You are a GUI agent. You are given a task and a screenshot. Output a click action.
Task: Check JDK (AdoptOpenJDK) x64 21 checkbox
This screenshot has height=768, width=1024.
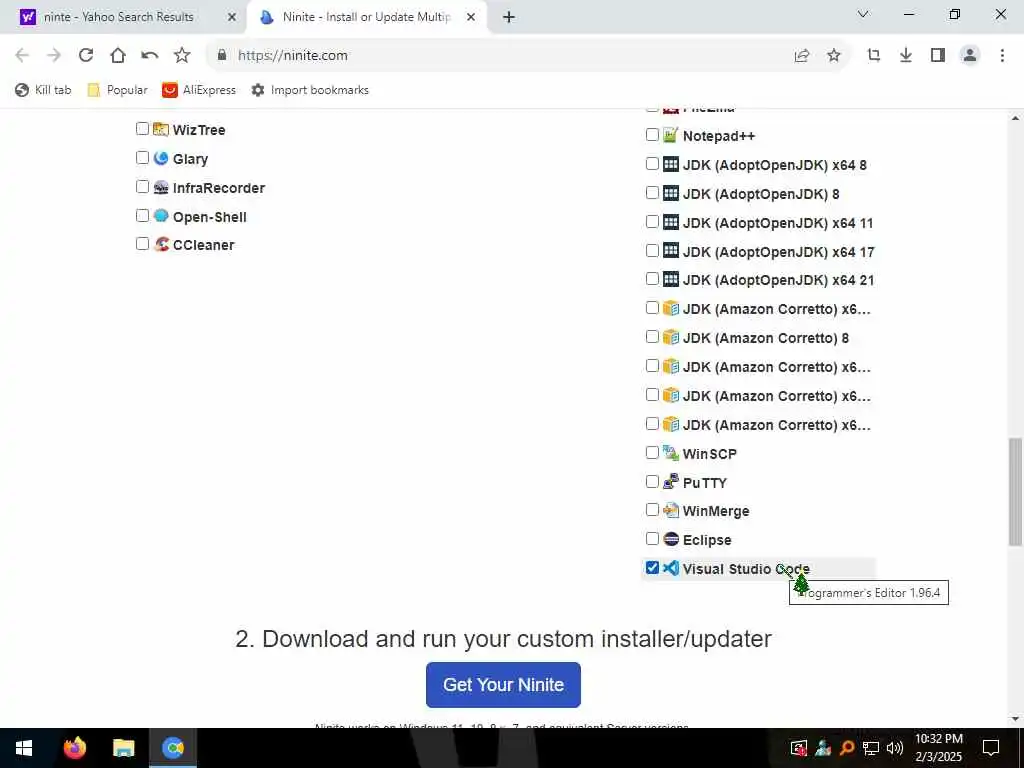click(652, 279)
